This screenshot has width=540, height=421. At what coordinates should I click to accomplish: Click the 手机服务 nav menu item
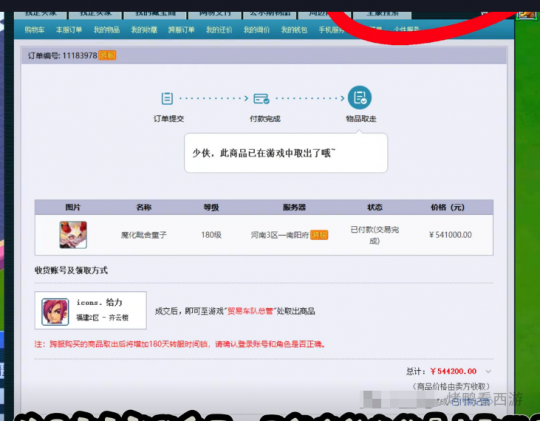pyautogui.click(x=331, y=30)
